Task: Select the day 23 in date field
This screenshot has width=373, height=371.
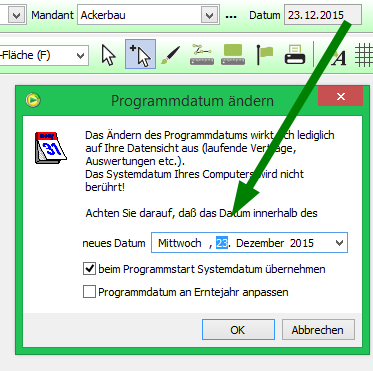Action: click(x=222, y=243)
